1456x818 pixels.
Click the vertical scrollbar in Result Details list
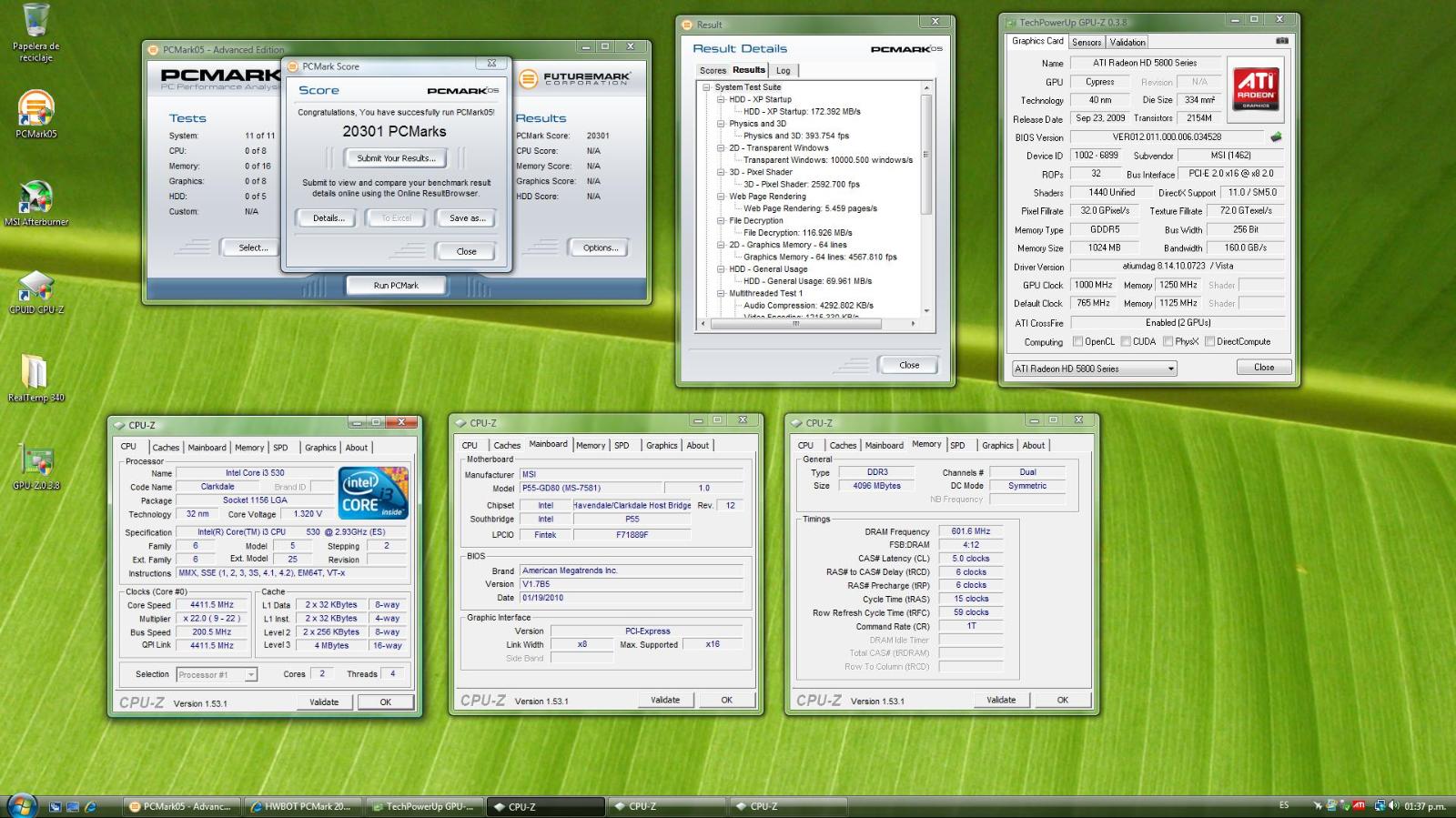[927, 198]
